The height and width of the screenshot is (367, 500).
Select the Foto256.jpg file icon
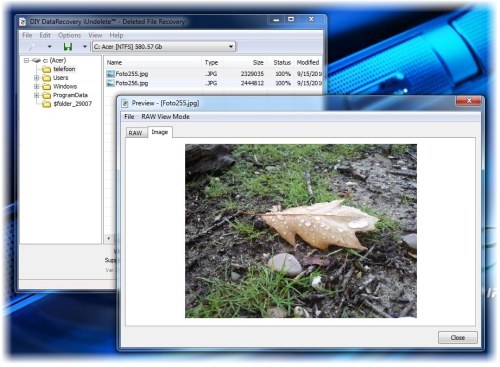(110, 83)
